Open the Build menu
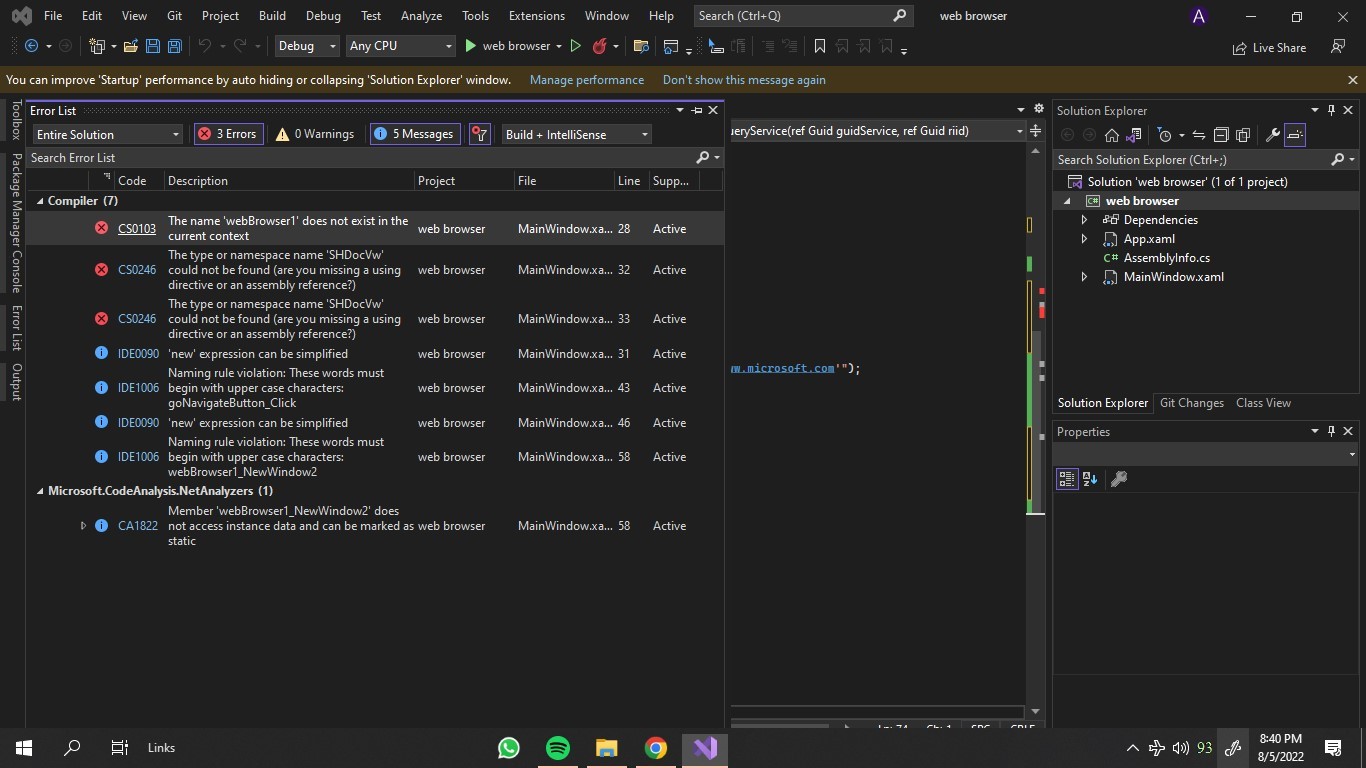 coord(272,16)
